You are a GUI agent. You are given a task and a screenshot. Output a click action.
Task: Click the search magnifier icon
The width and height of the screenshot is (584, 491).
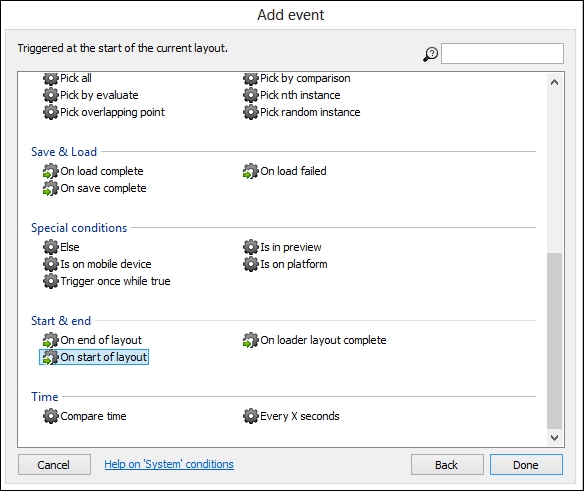pos(430,54)
